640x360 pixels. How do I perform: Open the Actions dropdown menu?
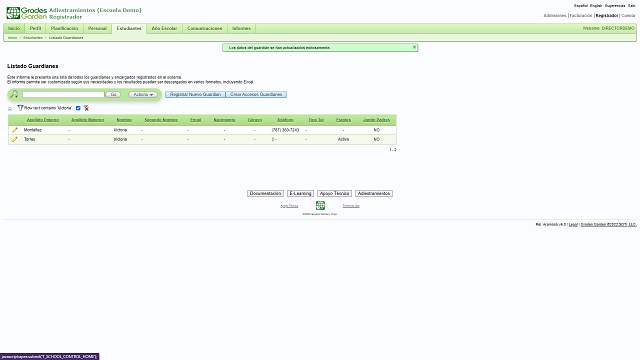pos(143,94)
